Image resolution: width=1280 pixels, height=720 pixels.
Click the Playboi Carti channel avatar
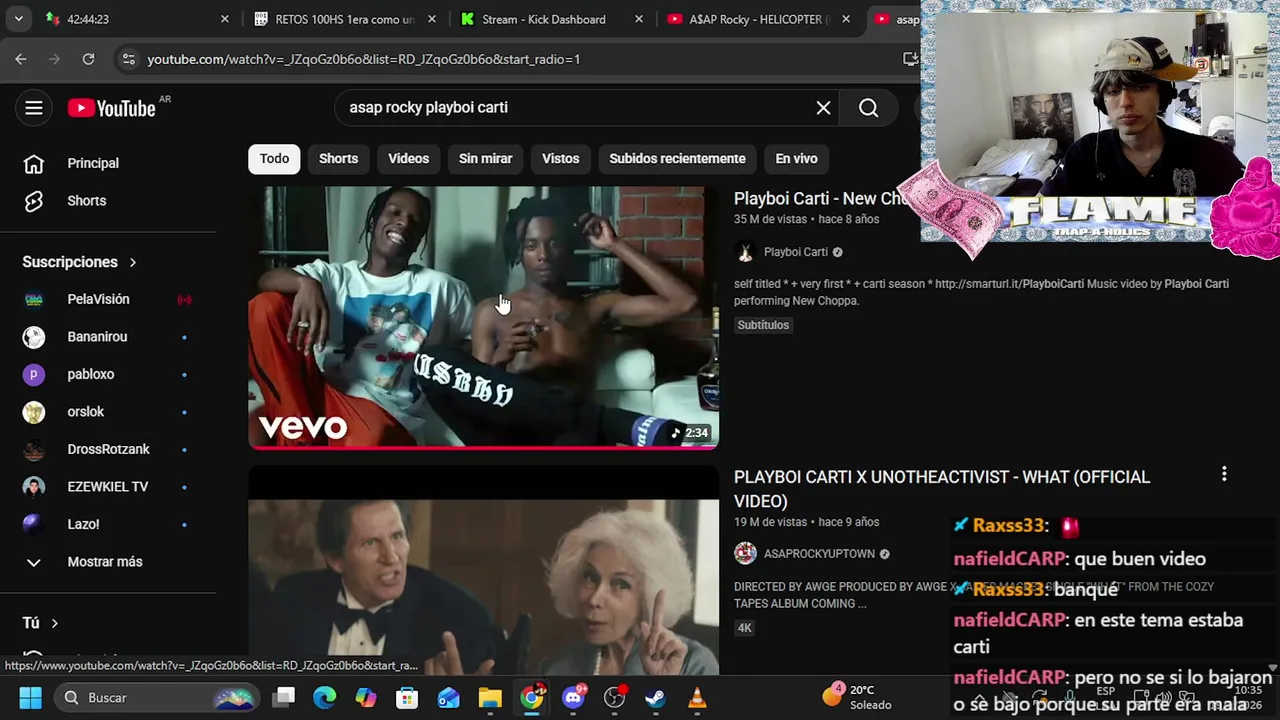pyautogui.click(x=745, y=252)
